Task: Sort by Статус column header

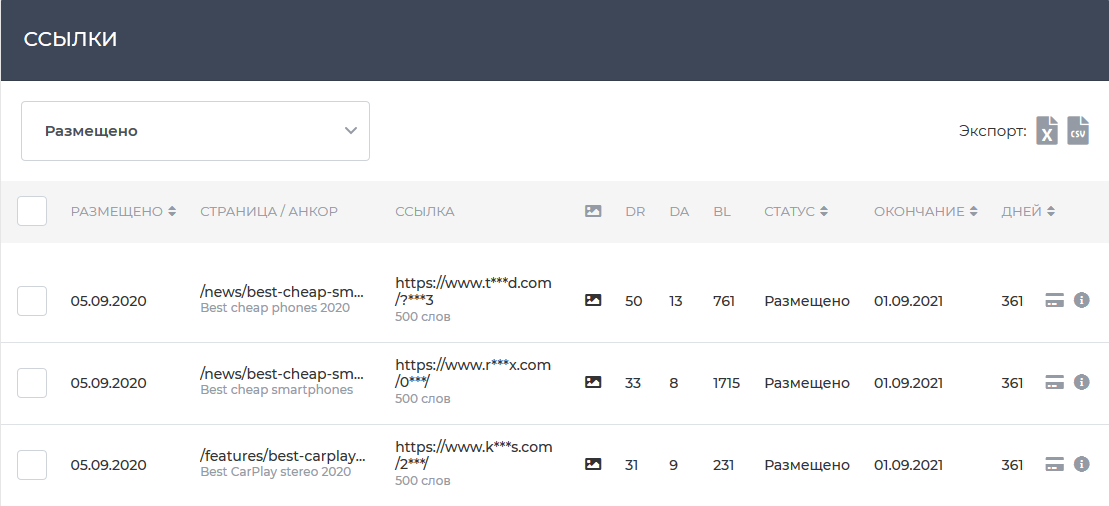Action: click(x=796, y=211)
